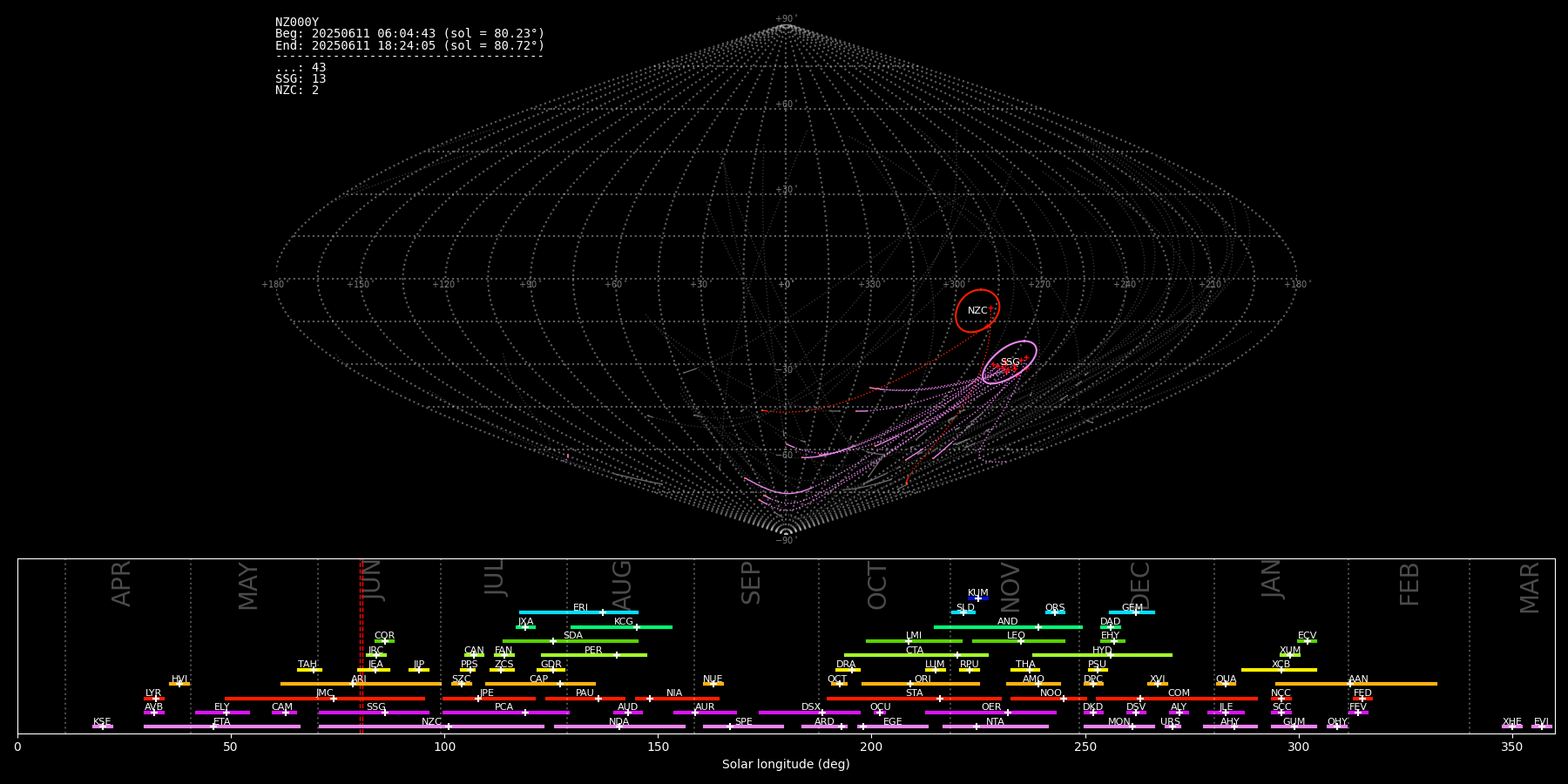Click the CTA shower label in timeline
This screenshot has height=784, width=1568.
(914, 651)
